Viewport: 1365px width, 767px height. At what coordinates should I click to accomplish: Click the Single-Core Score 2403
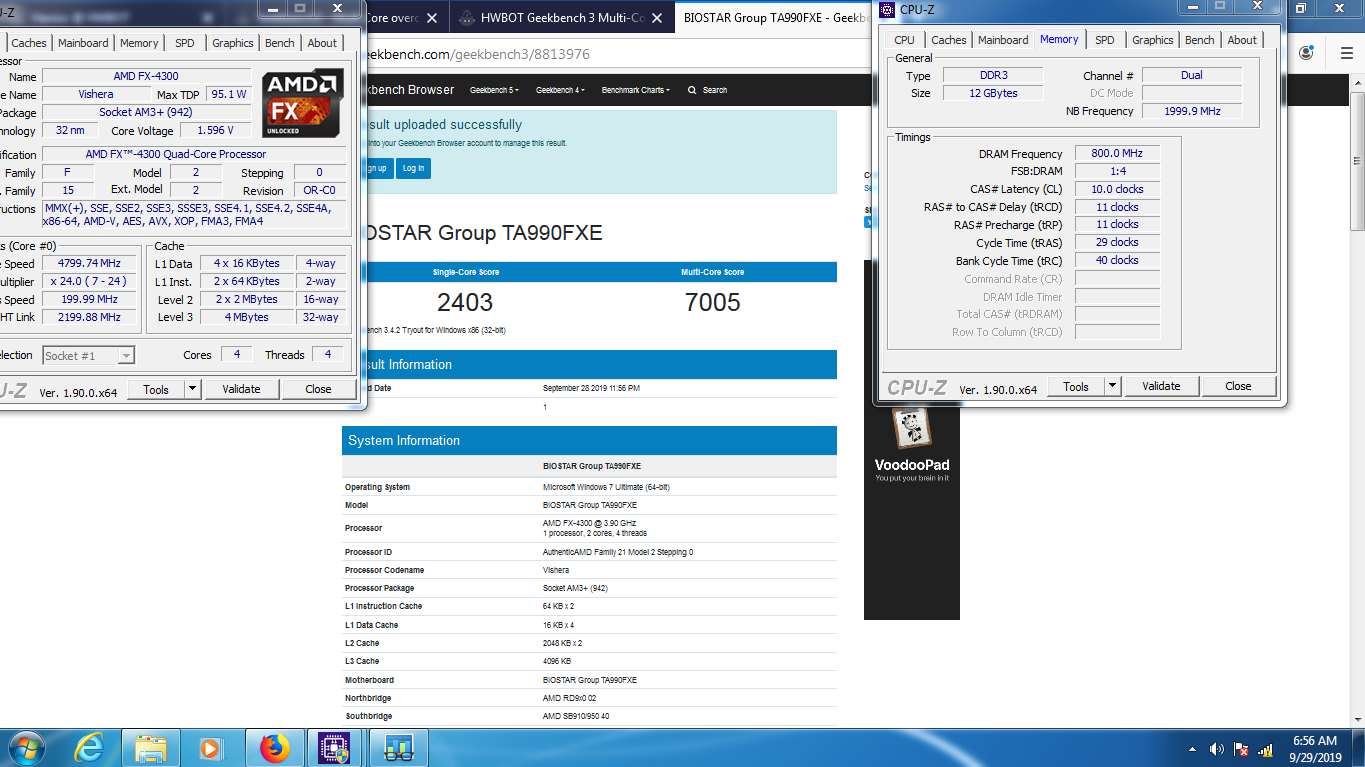tap(465, 302)
